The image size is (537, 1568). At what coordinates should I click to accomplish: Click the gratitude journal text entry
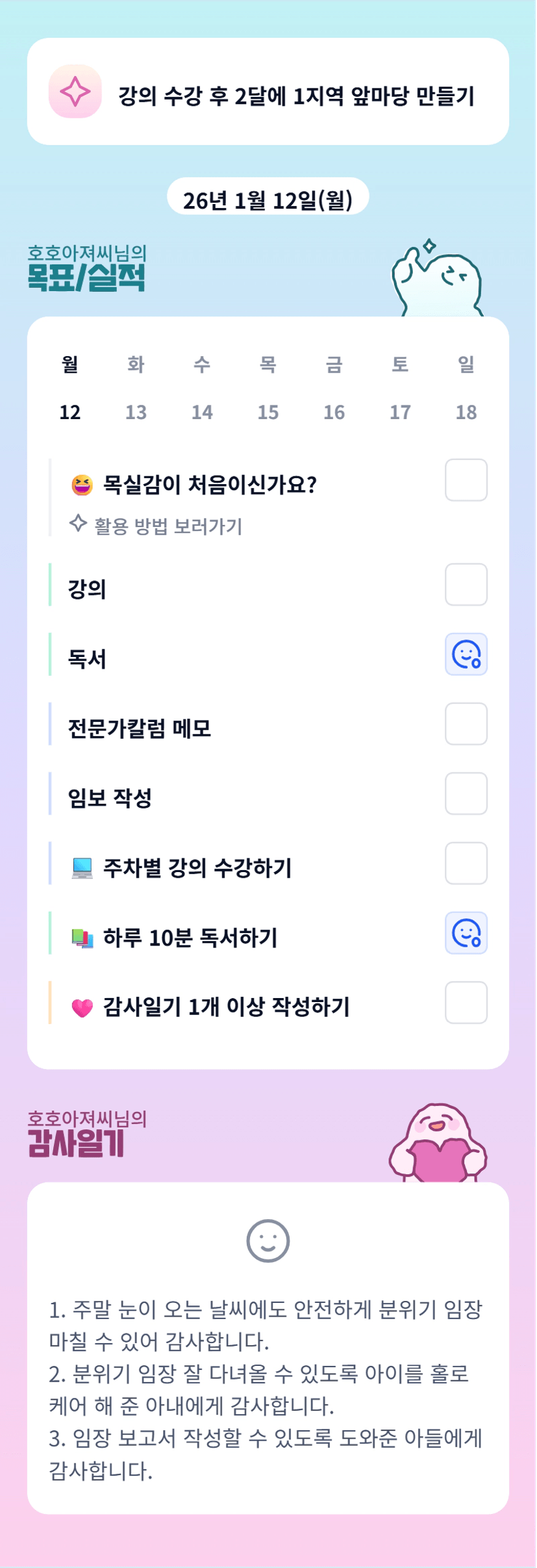click(268, 1389)
